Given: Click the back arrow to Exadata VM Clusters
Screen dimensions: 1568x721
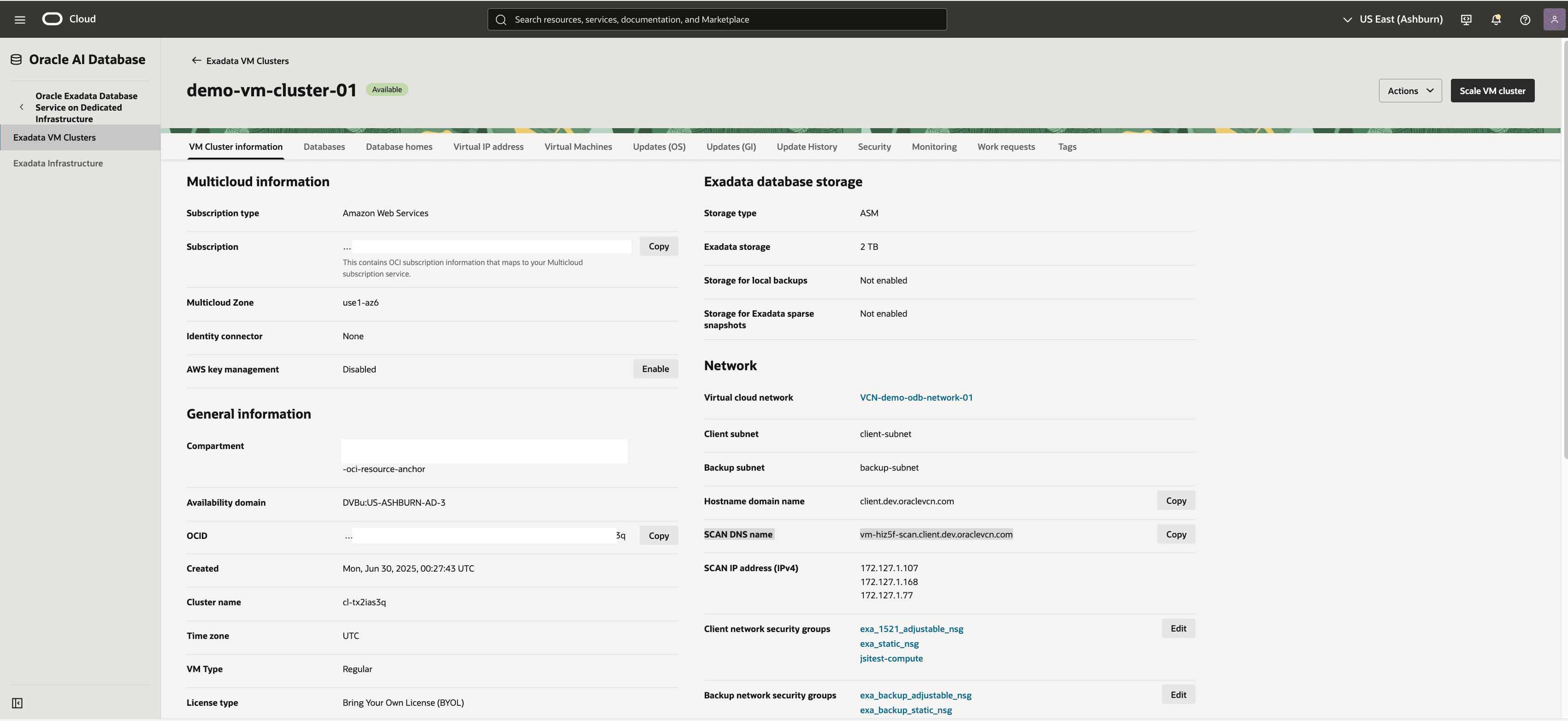Looking at the screenshot, I should pos(196,60).
